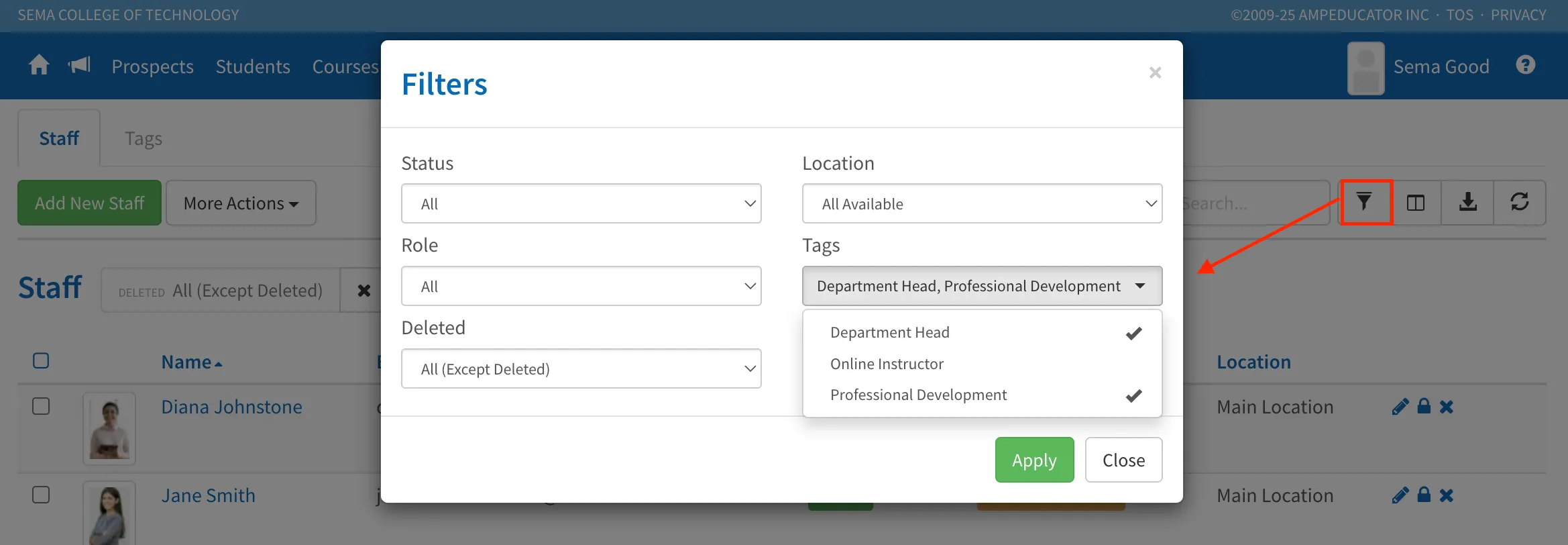Collapse the Tags multi-select dropdown
This screenshot has width=1568, height=545.
point(982,286)
